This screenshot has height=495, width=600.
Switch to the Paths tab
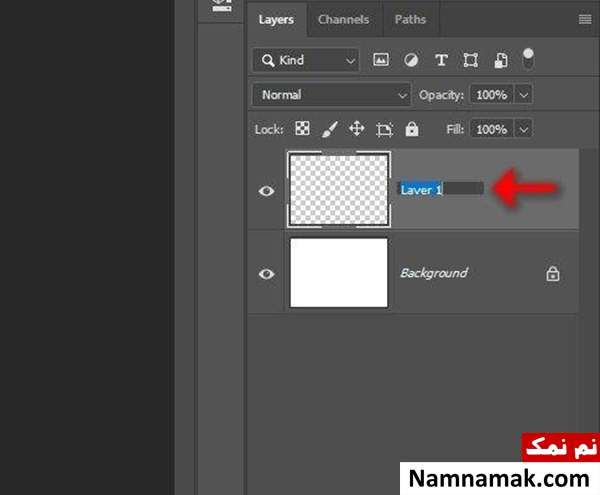410,20
